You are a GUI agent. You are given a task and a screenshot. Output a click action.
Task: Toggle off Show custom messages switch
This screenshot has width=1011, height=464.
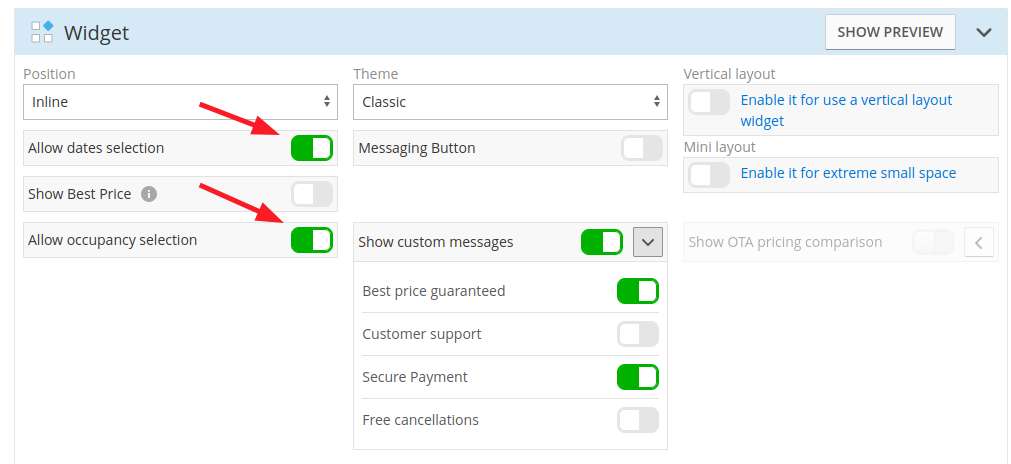[602, 242]
